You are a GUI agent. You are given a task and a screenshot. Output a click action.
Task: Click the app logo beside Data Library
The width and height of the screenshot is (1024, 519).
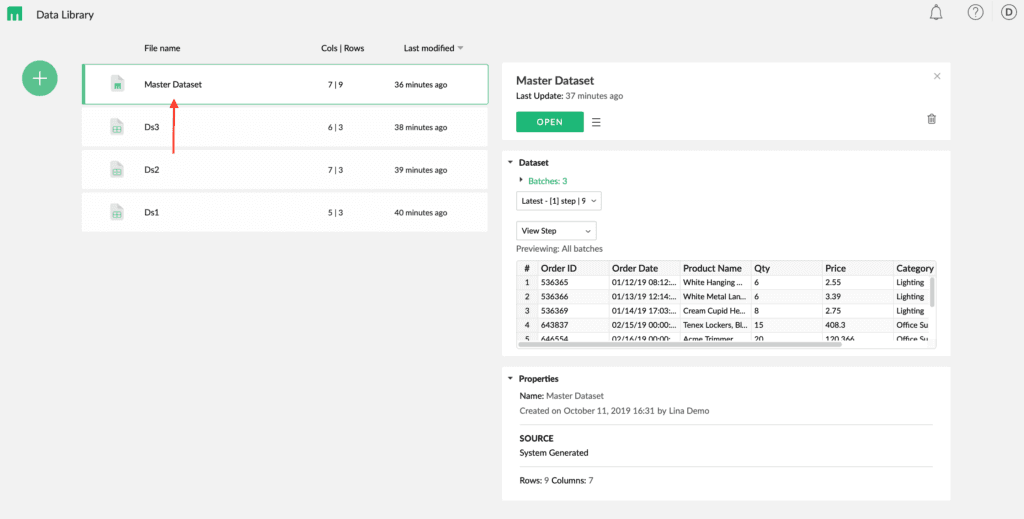point(14,14)
